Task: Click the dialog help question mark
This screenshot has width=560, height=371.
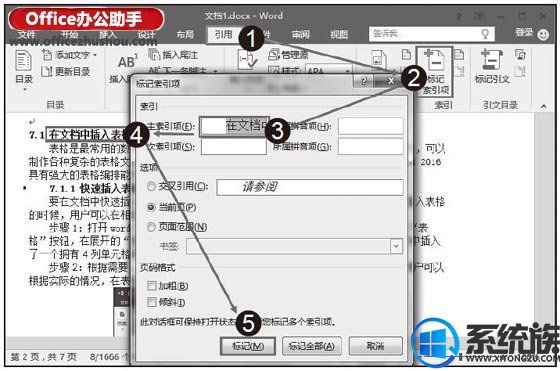Action: (x=364, y=81)
